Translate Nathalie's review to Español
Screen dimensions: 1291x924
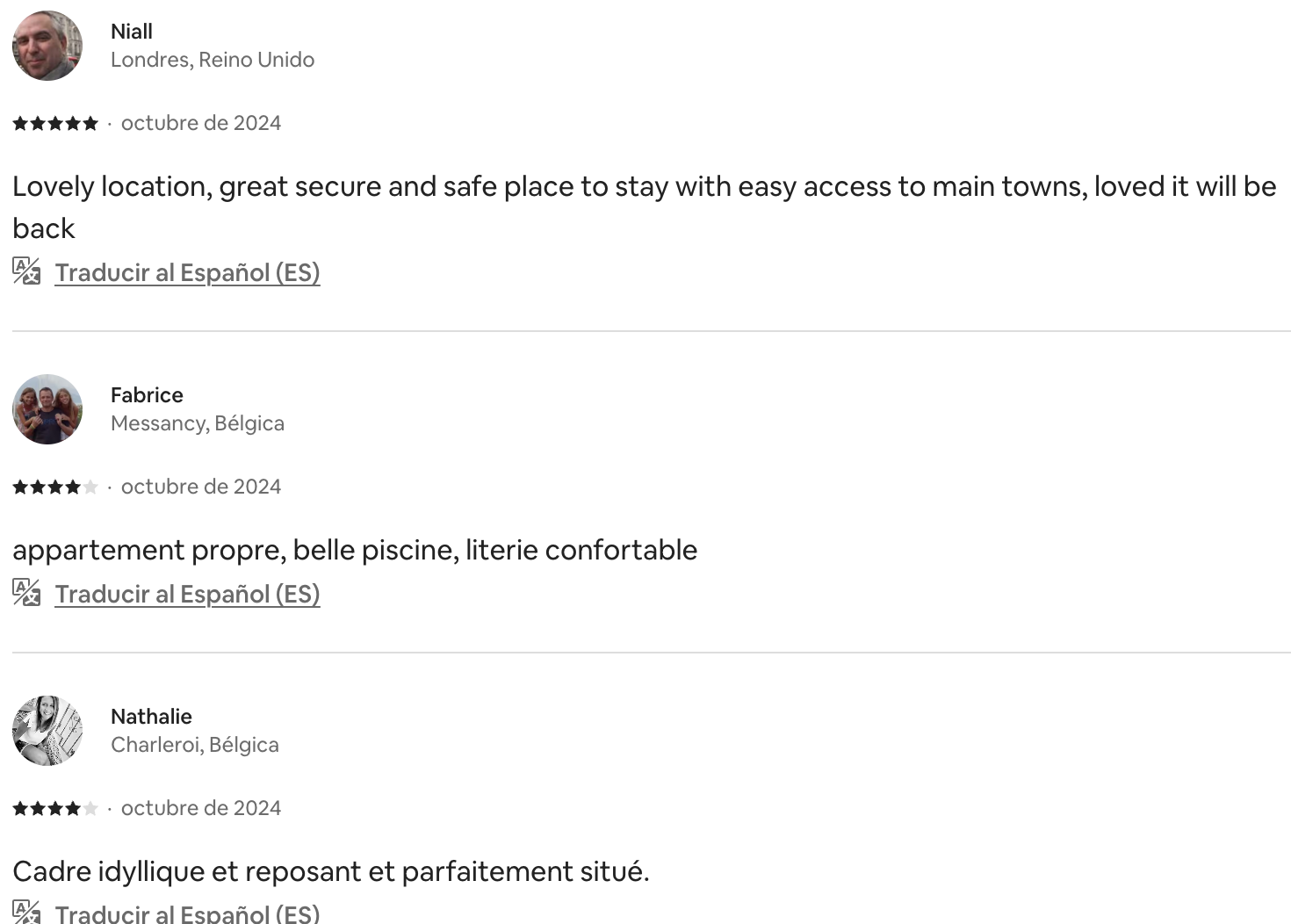click(187, 913)
